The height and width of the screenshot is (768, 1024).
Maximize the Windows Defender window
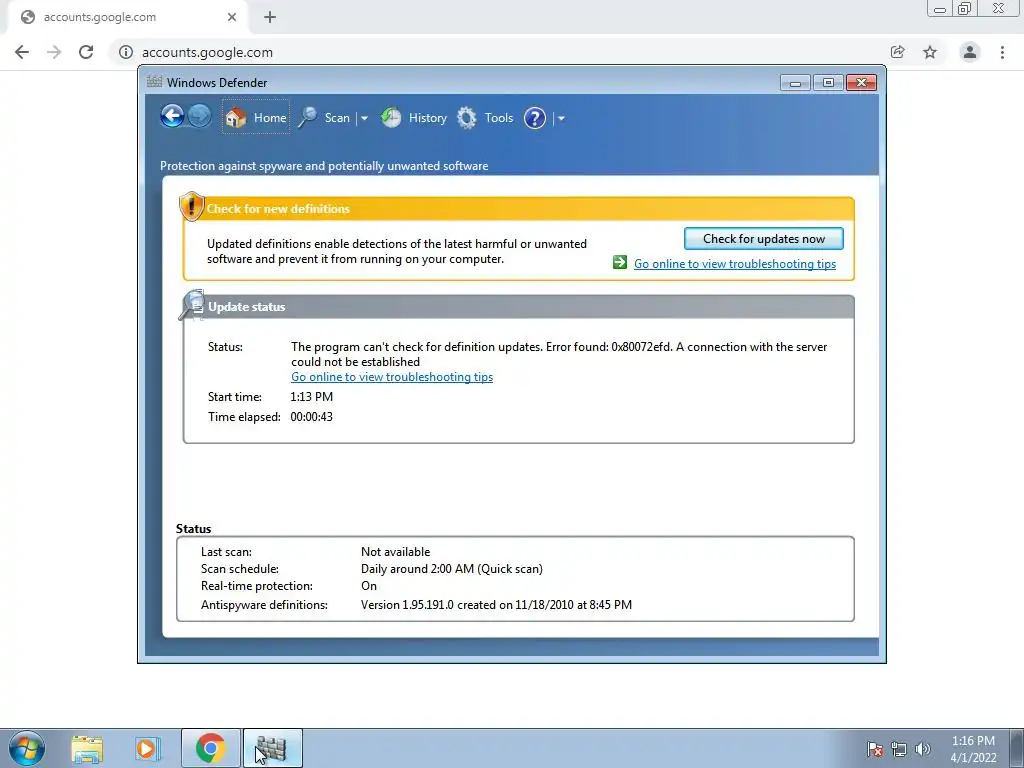pos(828,83)
